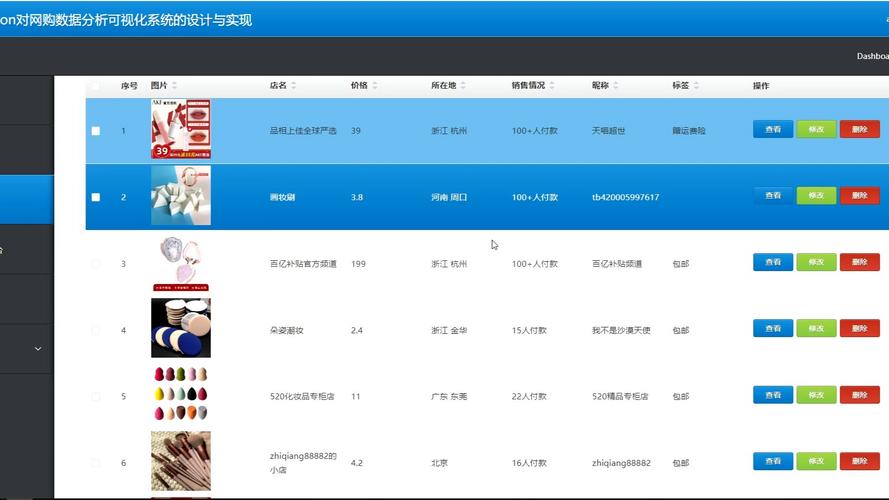Tick the checkbox for row 2 画妆刷
889x500 pixels.
(96, 197)
